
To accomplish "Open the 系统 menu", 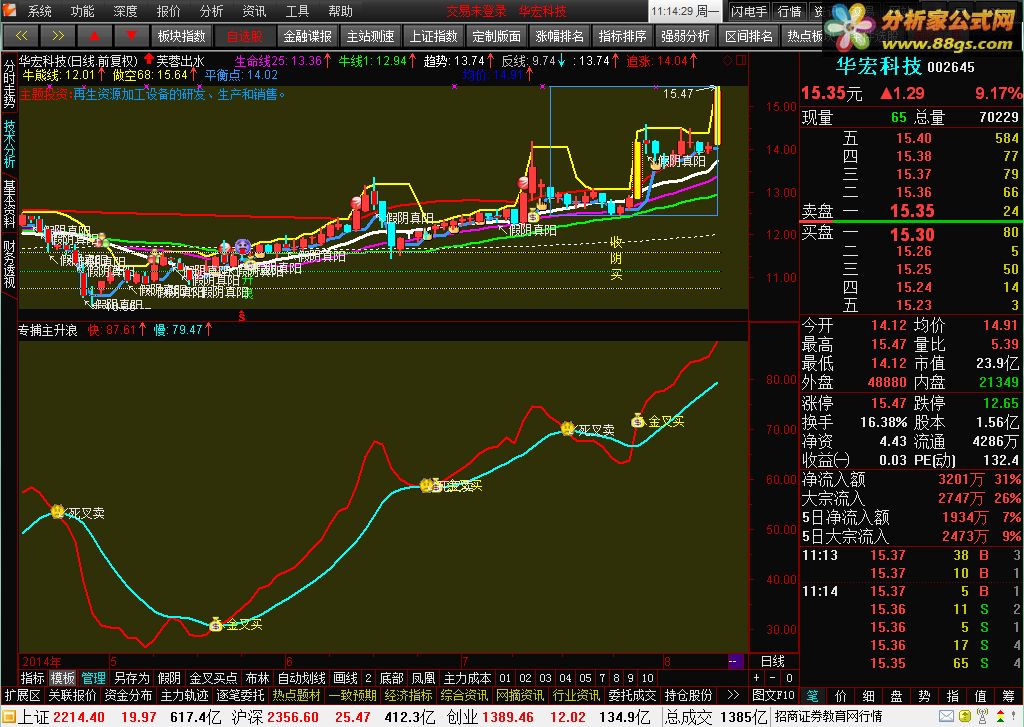I will [x=39, y=11].
